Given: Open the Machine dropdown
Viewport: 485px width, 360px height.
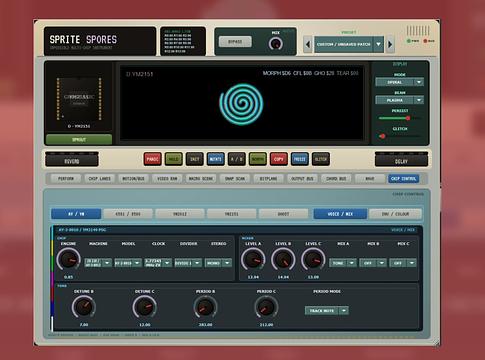Looking at the screenshot, I should click(98, 263).
